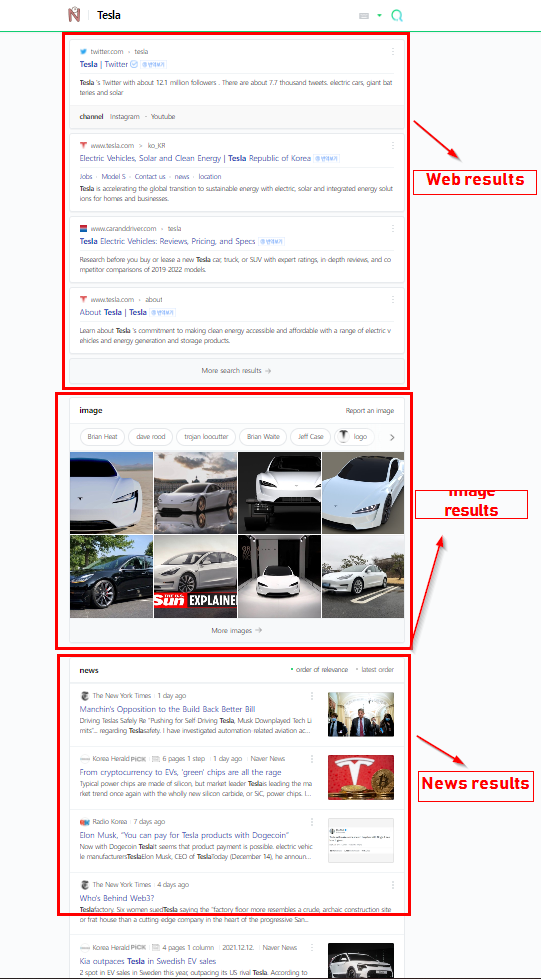
Task: Select the Brian Heat image filter
Action: [x=102, y=436]
